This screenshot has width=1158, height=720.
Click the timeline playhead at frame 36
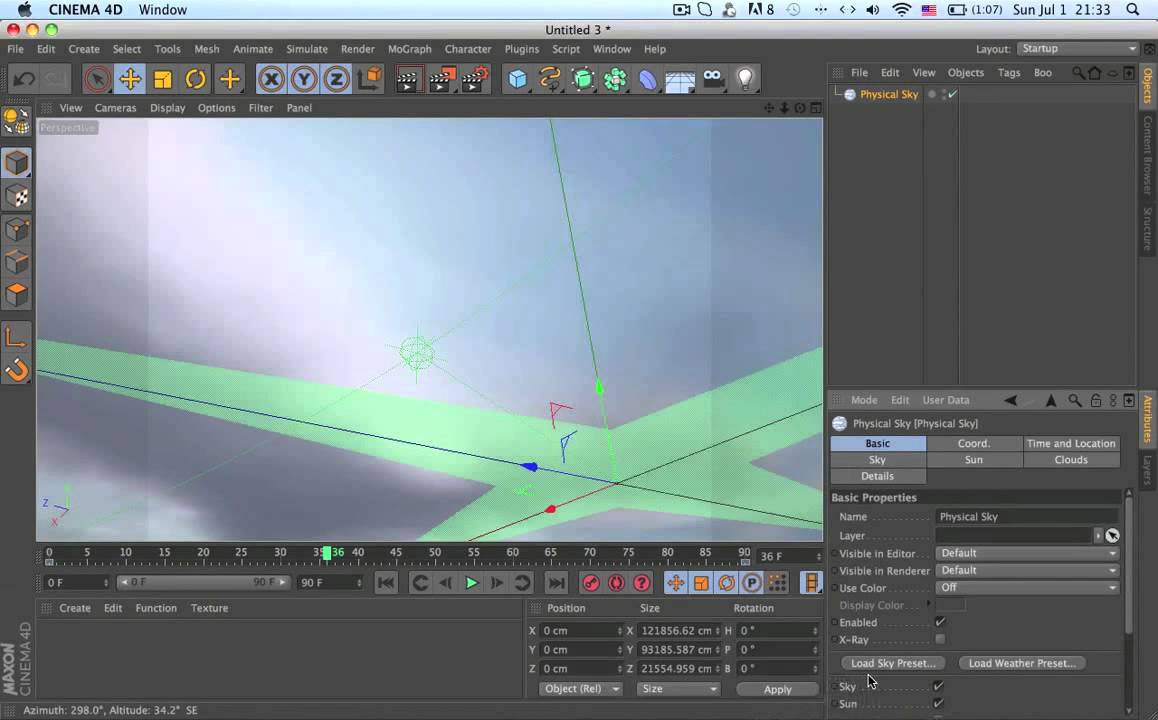pos(326,553)
